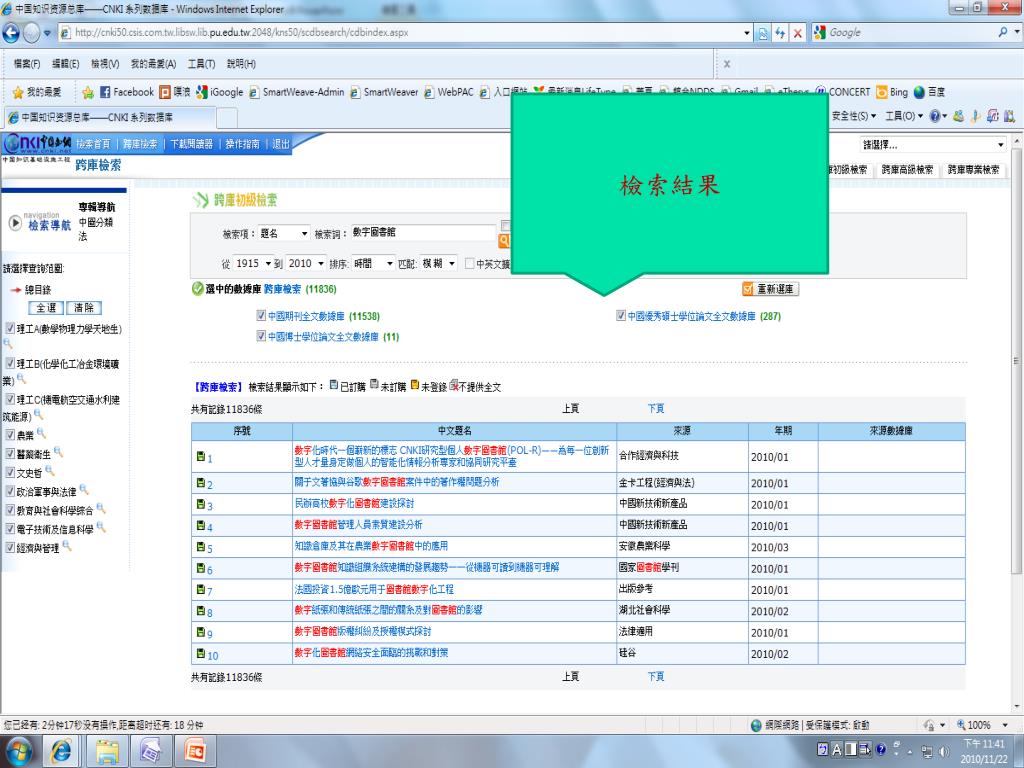Click the magnifier icon beside 電子技術及信息科學

pos(101,527)
